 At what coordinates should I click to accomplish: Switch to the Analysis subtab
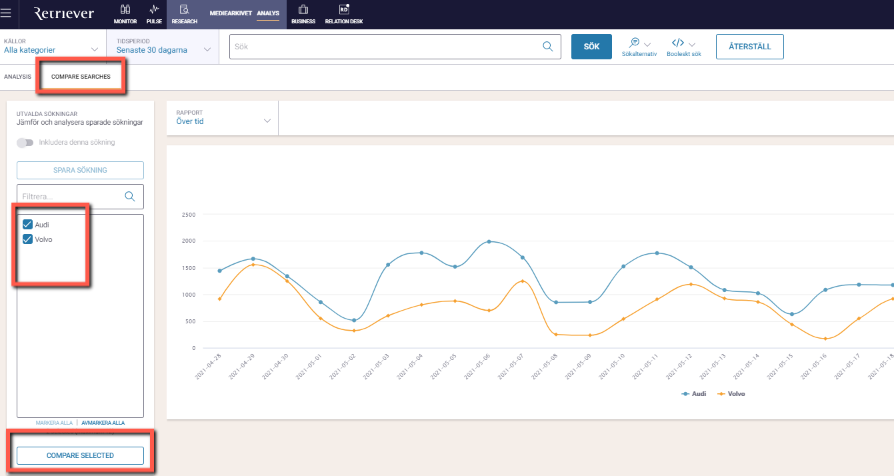coord(18,76)
